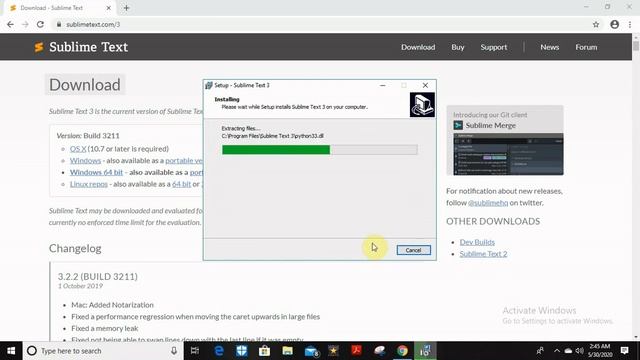Go back with browser back arrow
Screen dimensions: 640x360
[10, 24]
